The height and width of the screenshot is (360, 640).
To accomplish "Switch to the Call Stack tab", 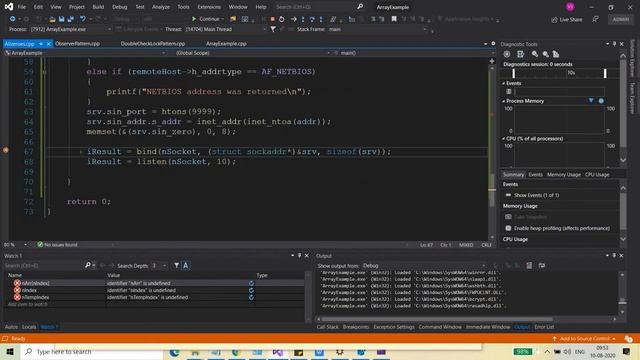I will click(x=327, y=327).
